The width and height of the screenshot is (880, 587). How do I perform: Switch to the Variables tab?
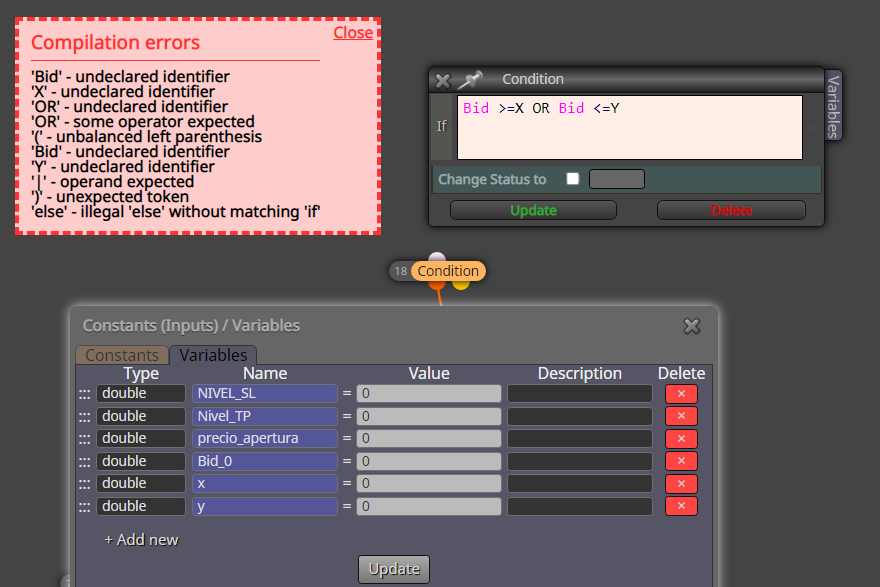click(x=213, y=355)
